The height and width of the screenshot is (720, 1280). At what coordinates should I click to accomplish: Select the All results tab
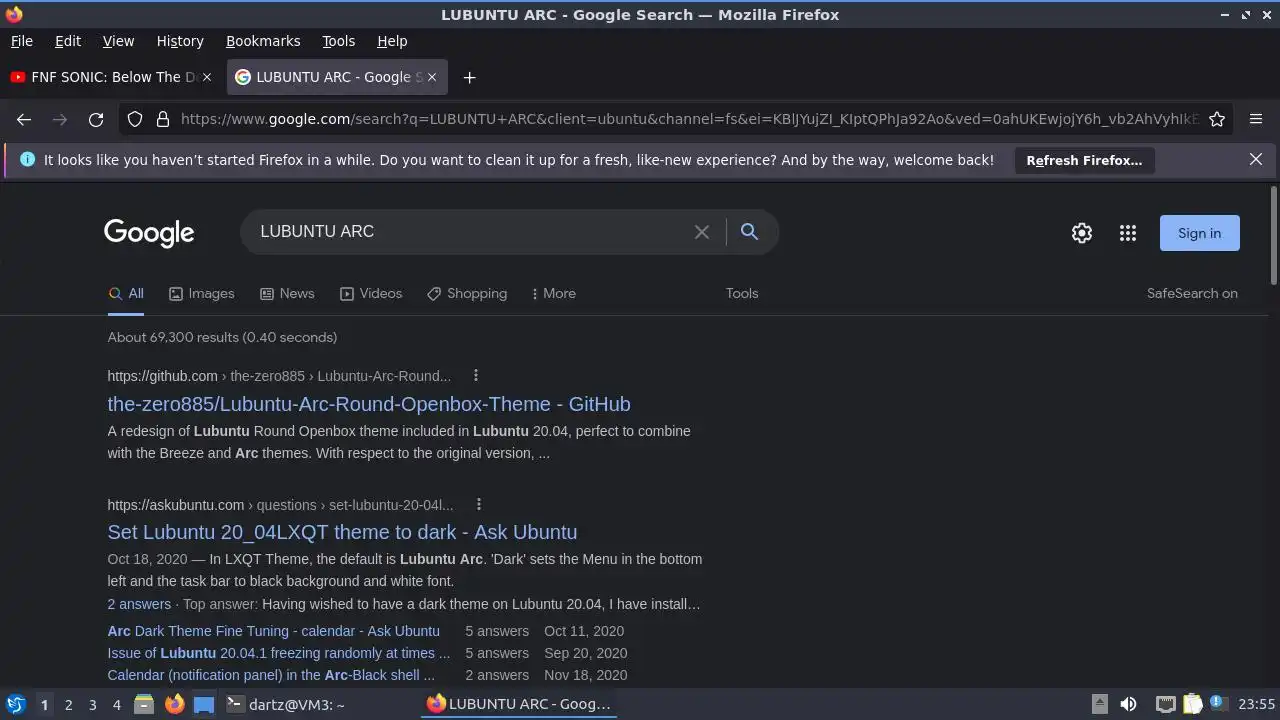126,293
